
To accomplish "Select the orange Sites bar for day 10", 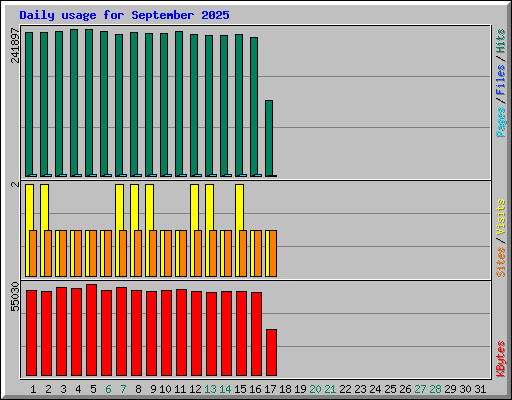I will point(168,253).
